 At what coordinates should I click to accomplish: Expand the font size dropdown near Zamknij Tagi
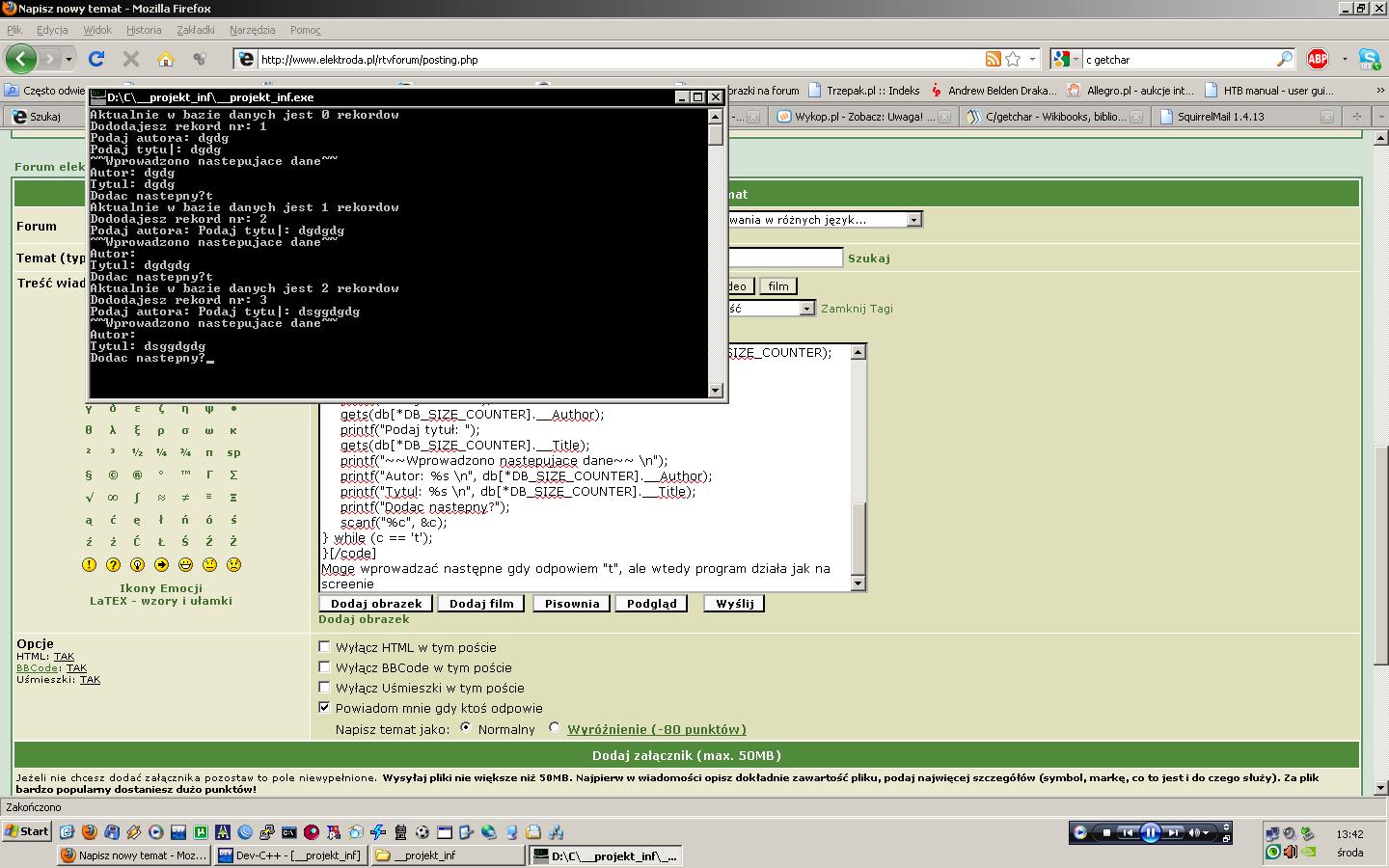(806, 309)
